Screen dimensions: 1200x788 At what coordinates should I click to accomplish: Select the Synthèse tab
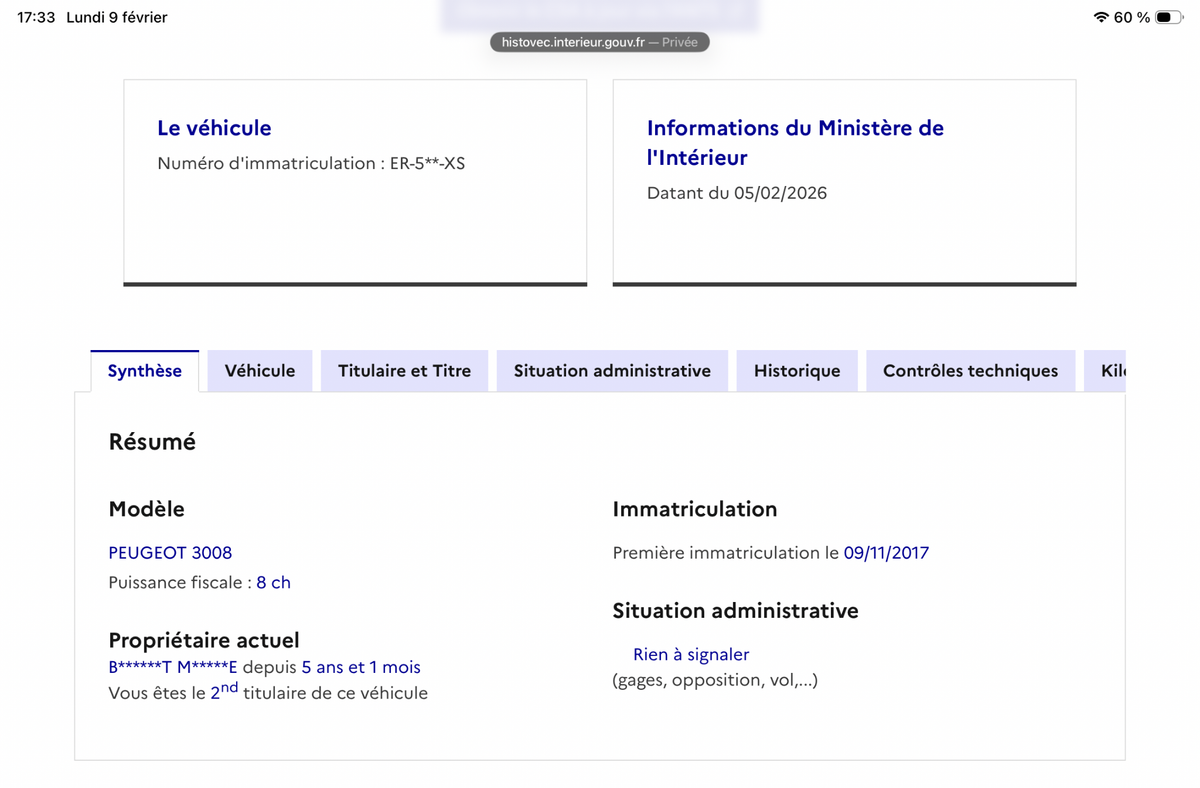pos(145,371)
